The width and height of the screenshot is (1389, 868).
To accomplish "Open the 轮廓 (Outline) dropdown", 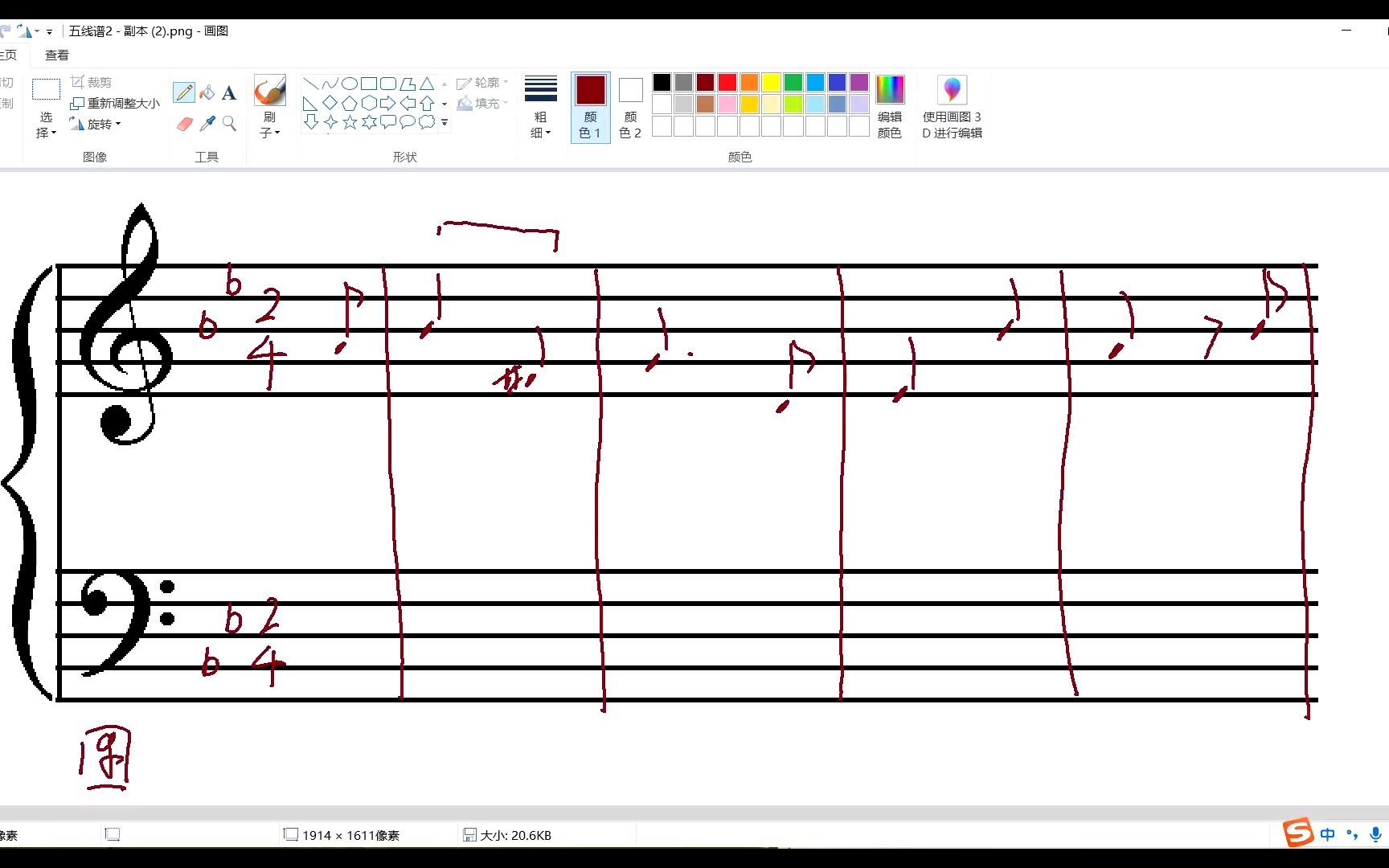I will pyautogui.click(x=482, y=83).
